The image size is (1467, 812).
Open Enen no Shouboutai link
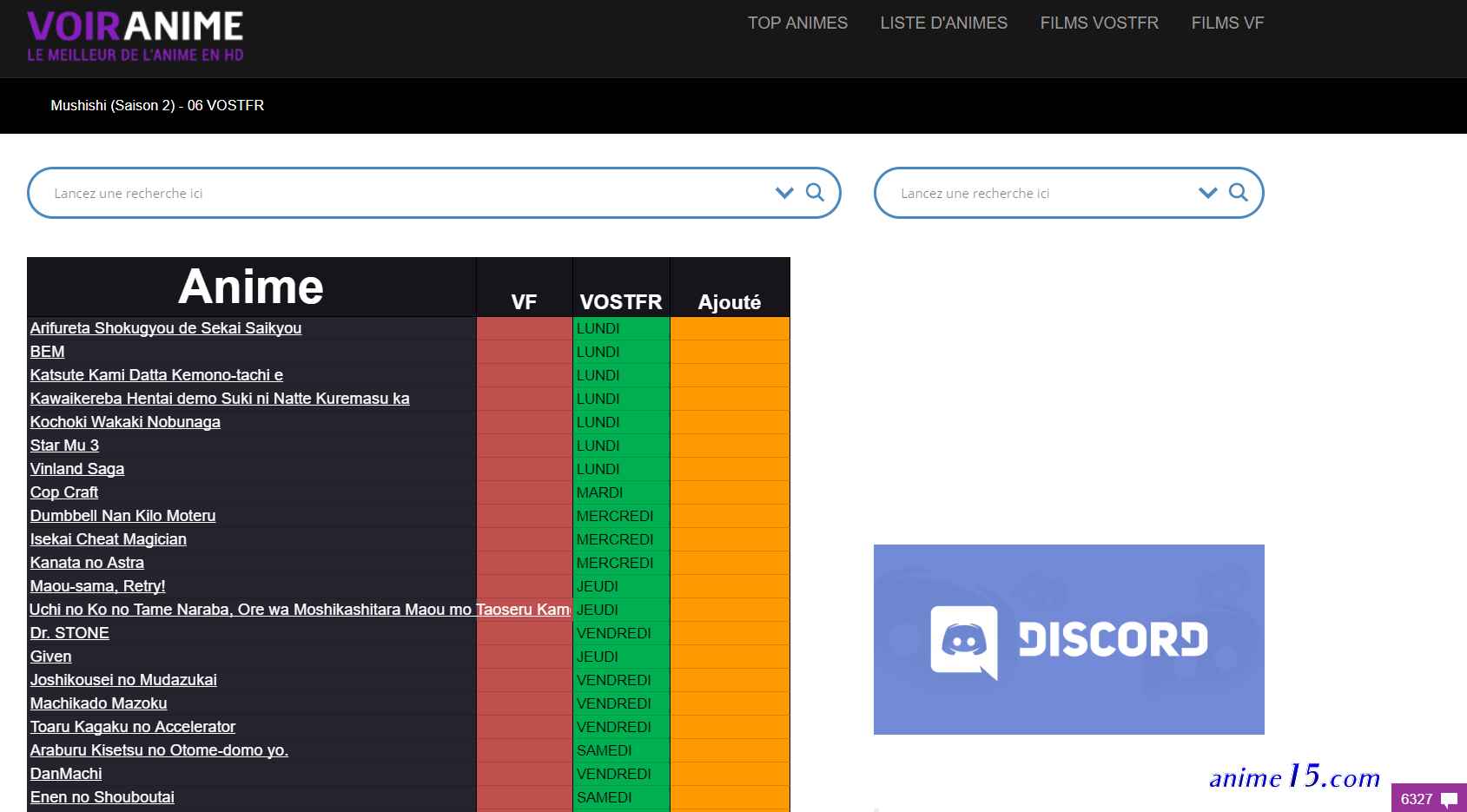102,797
